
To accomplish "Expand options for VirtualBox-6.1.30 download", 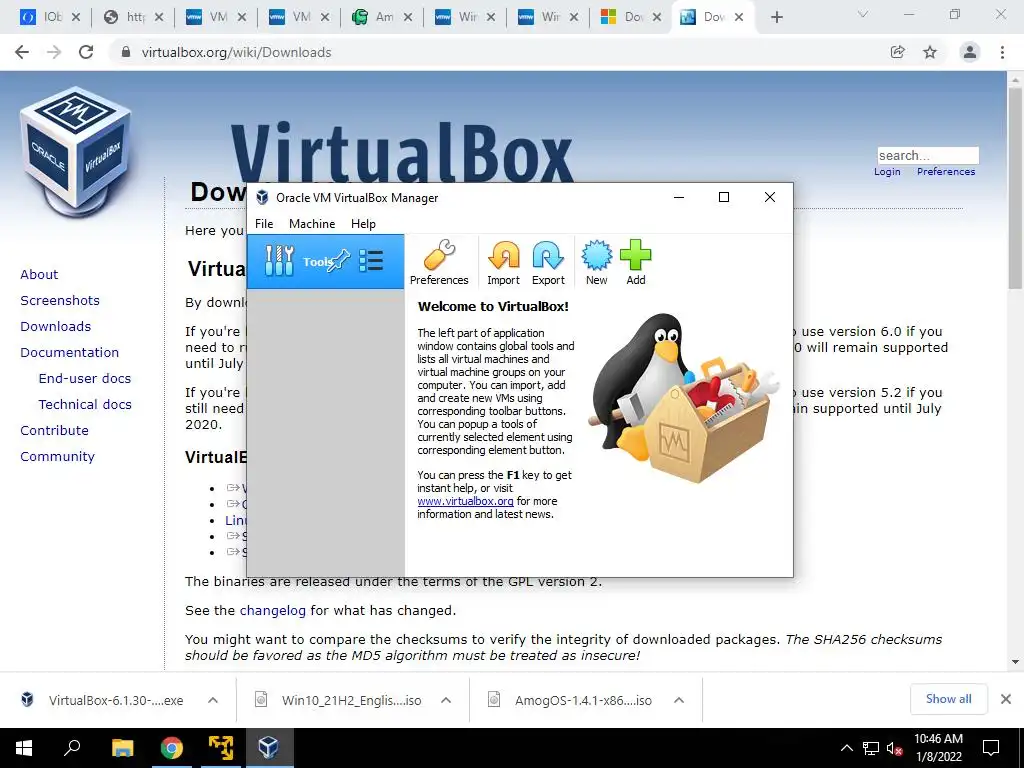I will (213, 700).
